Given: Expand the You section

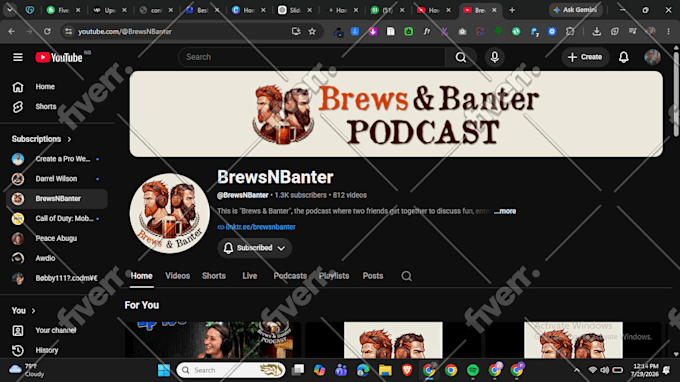Looking at the screenshot, I should (x=23, y=311).
